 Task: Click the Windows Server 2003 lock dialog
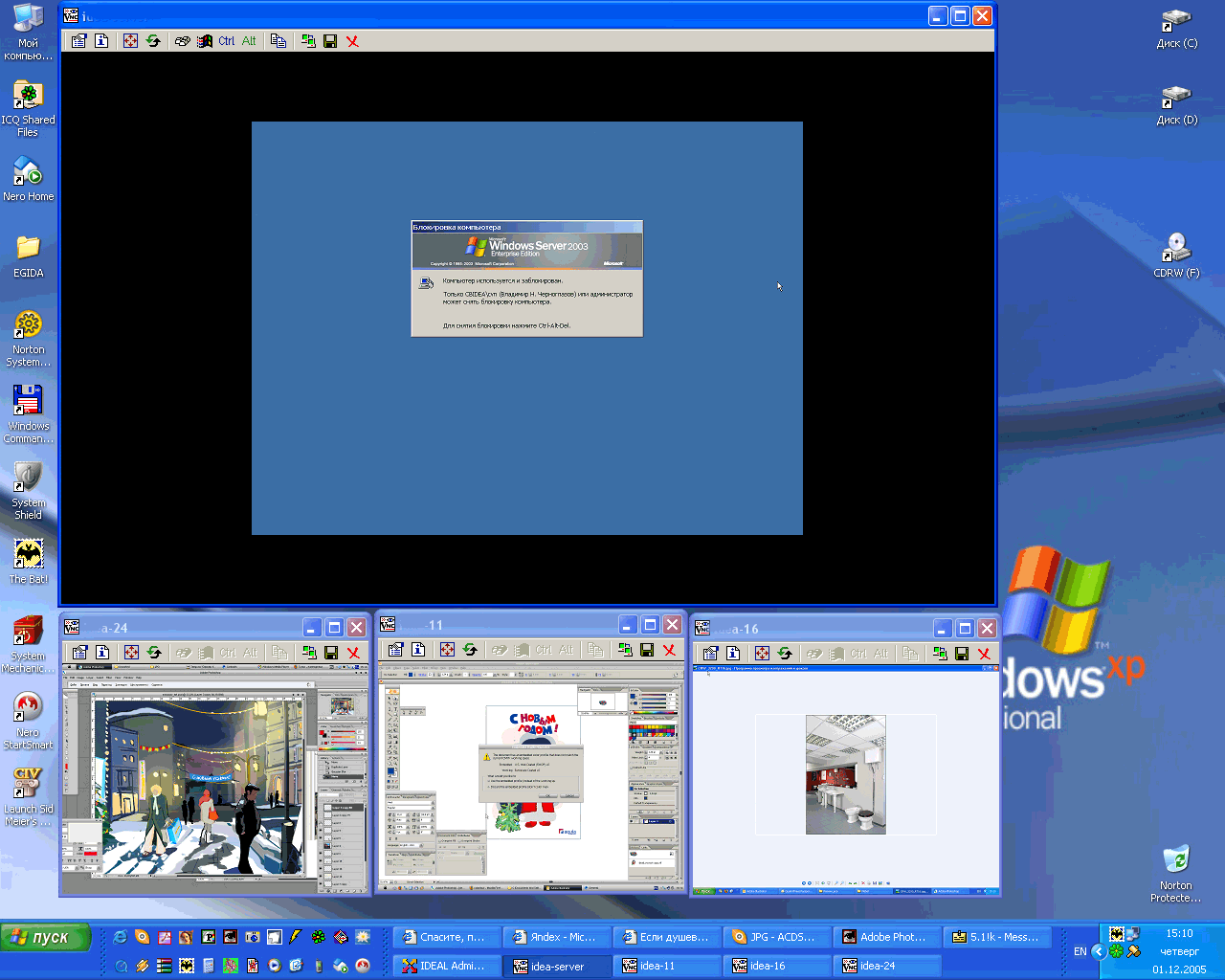pyautogui.click(x=527, y=278)
